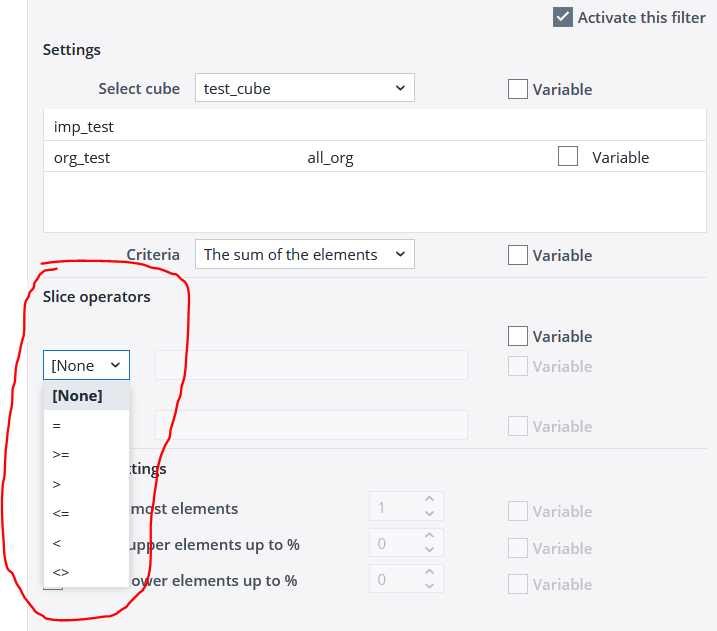Select the imp_test dimension row
Viewport: 717px width, 631px height.
click(84, 126)
